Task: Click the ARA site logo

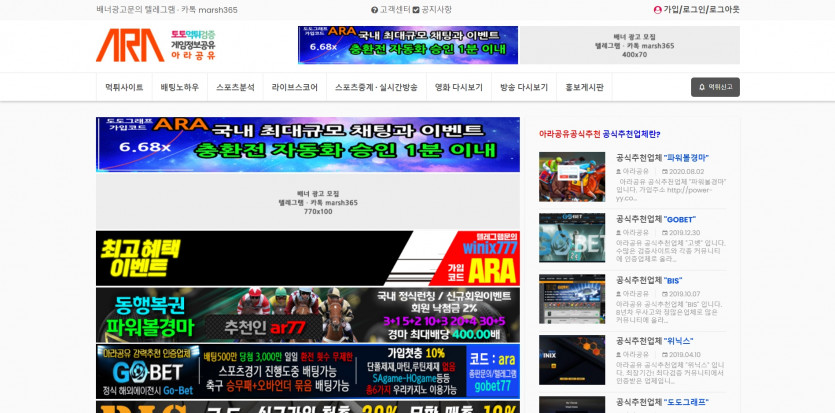Action: pyautogui.click(x=155, y=45)
